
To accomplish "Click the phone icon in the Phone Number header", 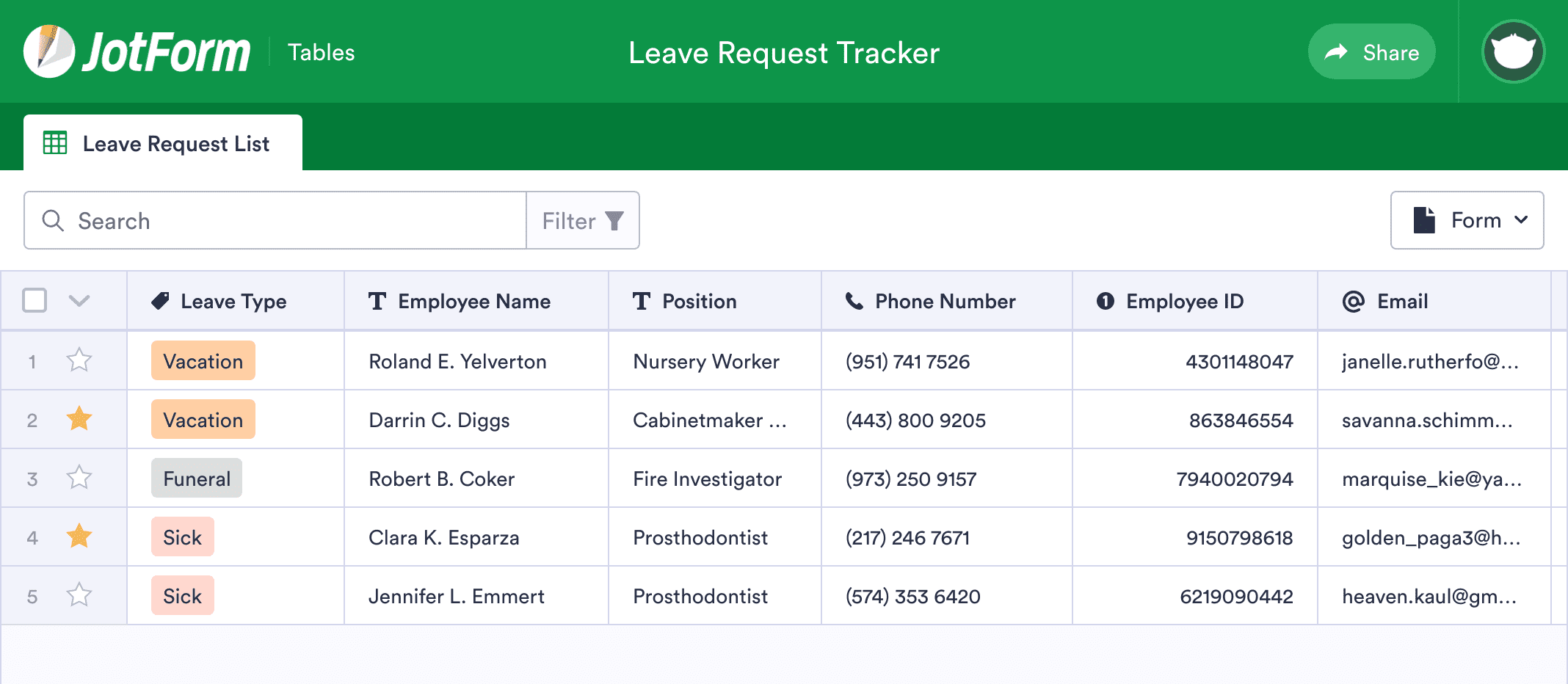I will click(x=854, y=301).
